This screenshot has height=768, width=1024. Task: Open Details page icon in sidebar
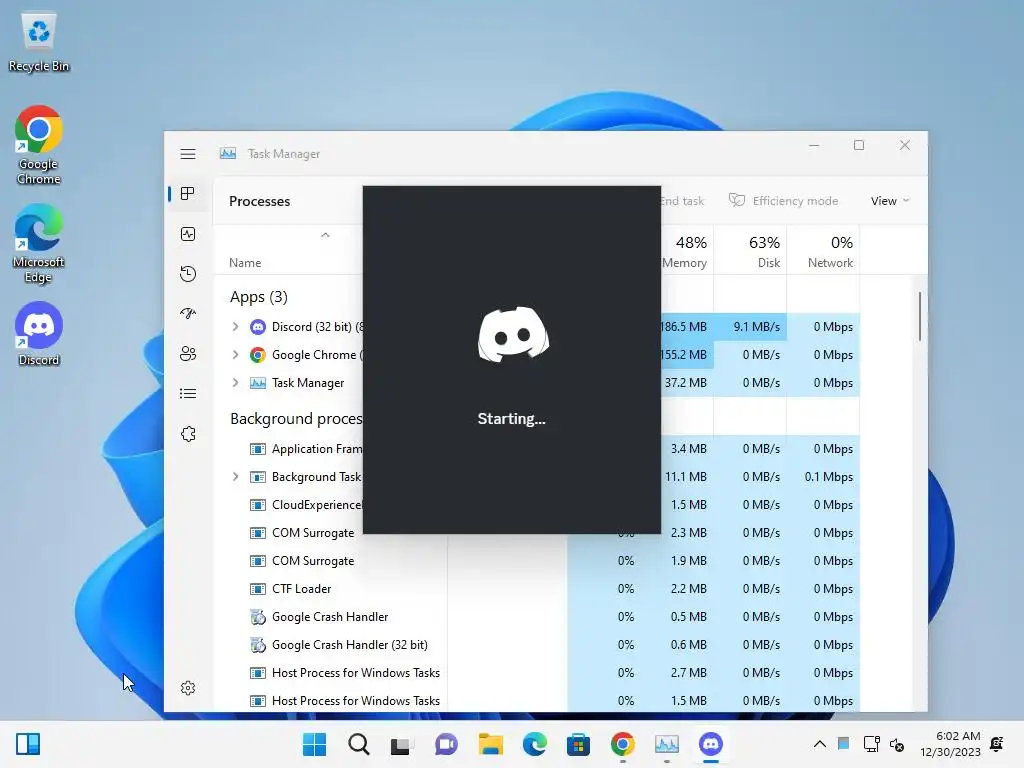click(x=188, y=394)
